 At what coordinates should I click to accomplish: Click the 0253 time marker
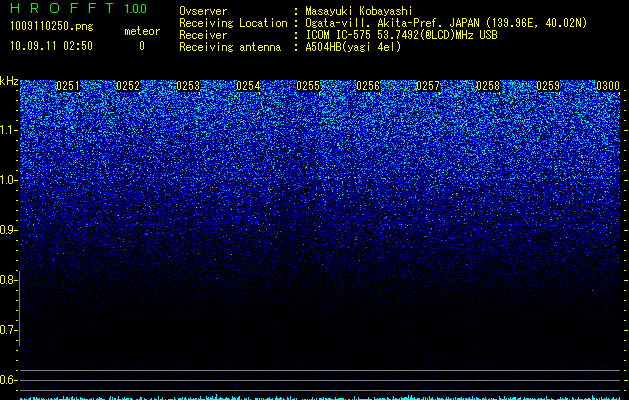pos(188,86)
